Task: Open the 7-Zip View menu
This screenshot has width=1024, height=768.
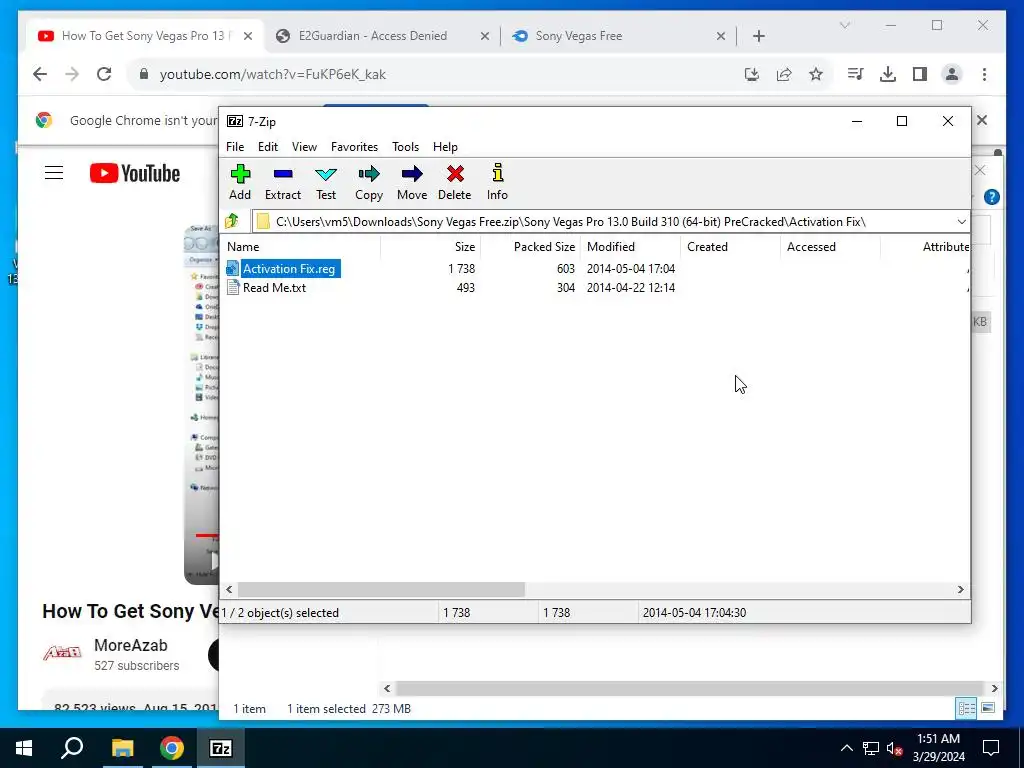Action: [x=304, y=147]
